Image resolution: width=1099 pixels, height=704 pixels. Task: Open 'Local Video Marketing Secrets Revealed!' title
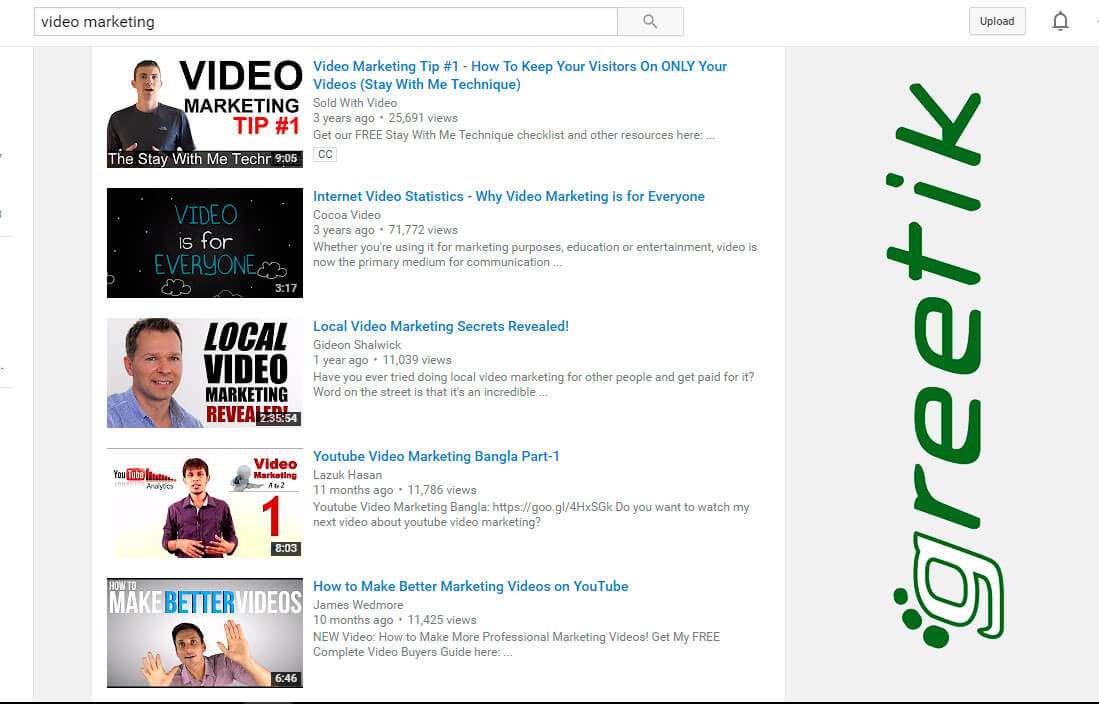click(441, 326)
